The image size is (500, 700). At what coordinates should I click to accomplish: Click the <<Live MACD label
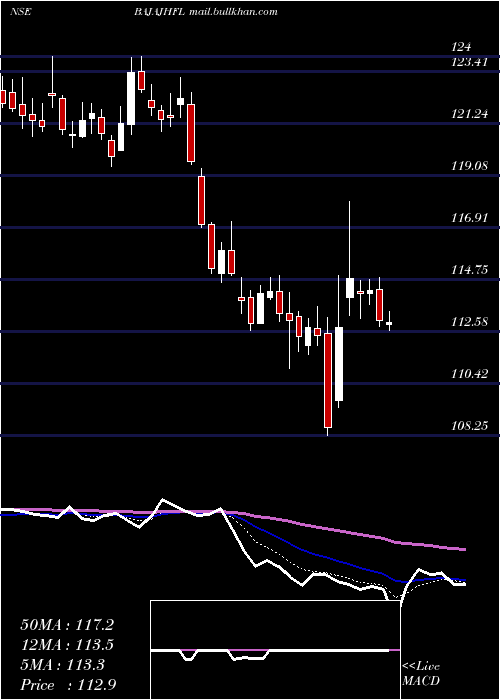click(421, 673)
